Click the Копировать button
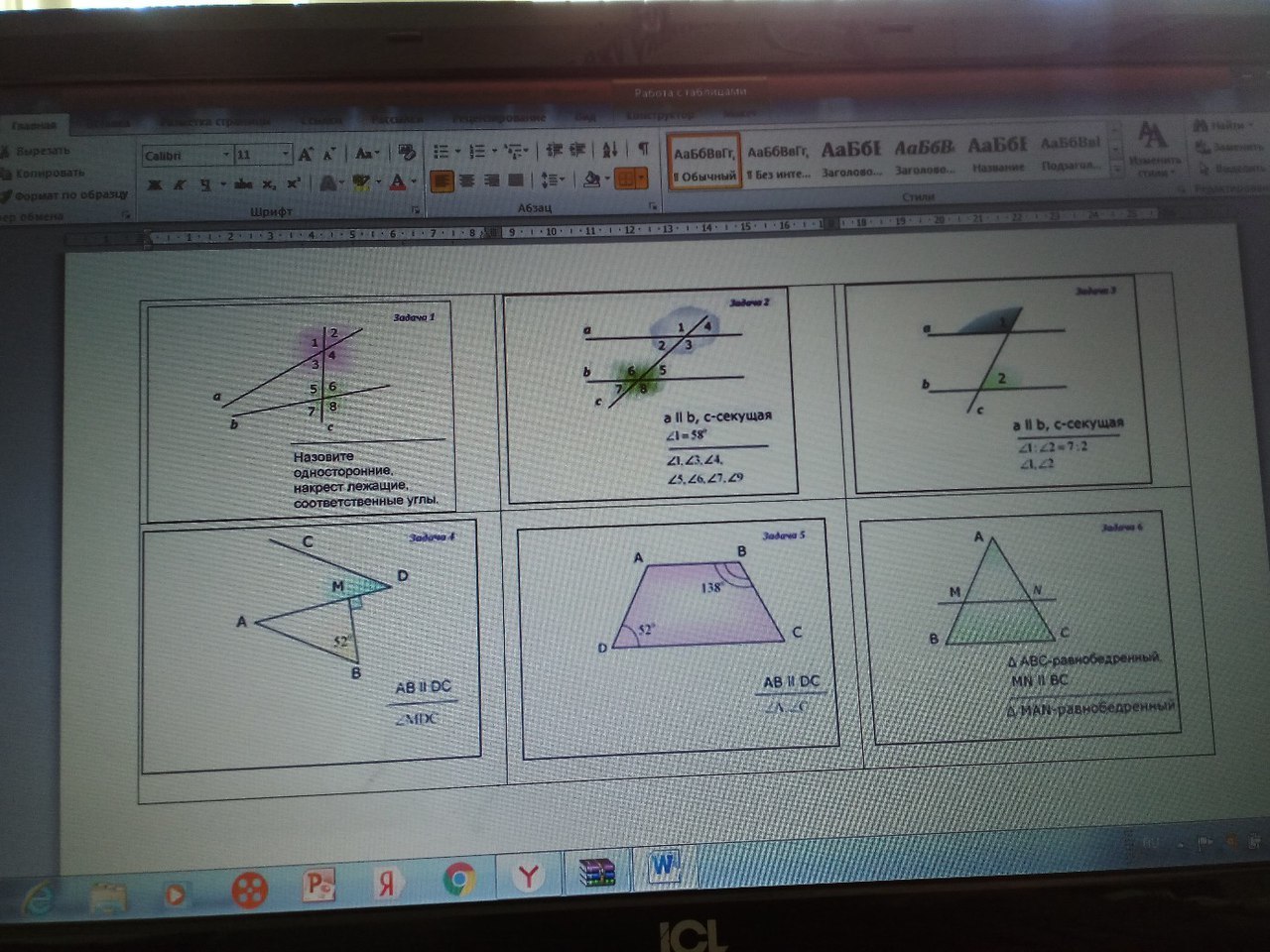This screenshot has width=1270, height=952. (50, 173)
